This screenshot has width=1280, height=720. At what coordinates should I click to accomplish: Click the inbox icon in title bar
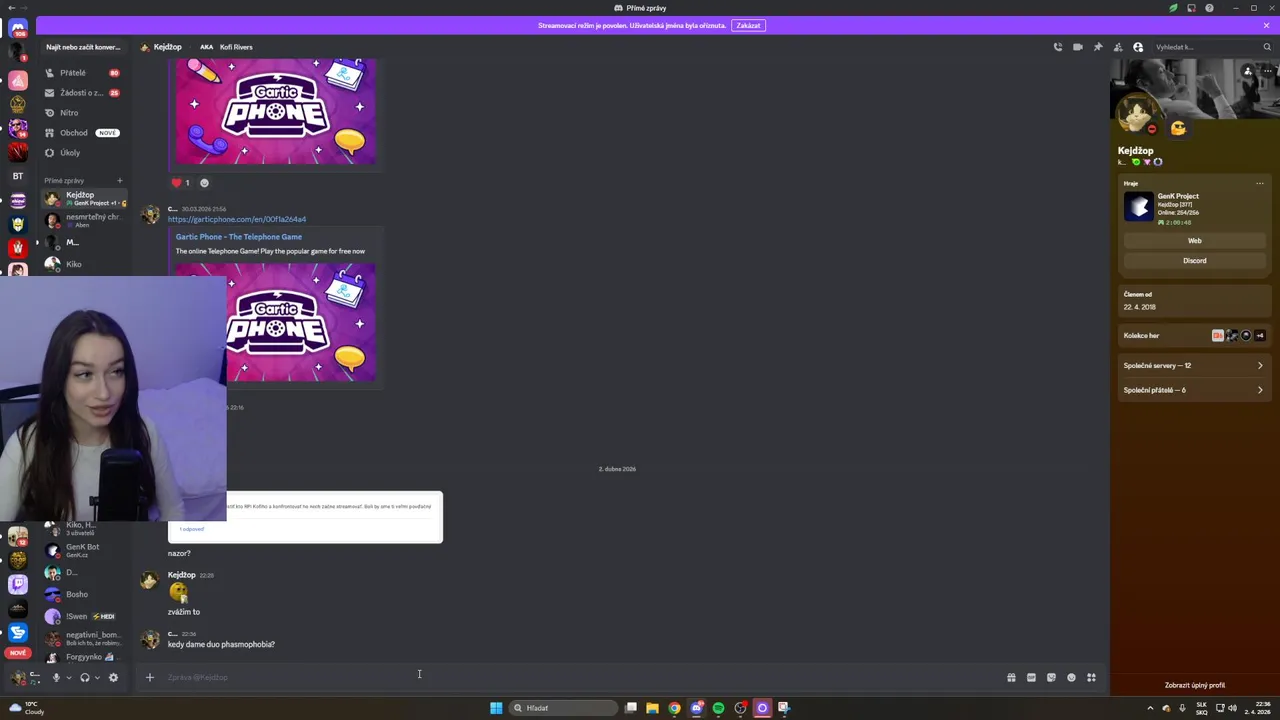click(1191, 8)
